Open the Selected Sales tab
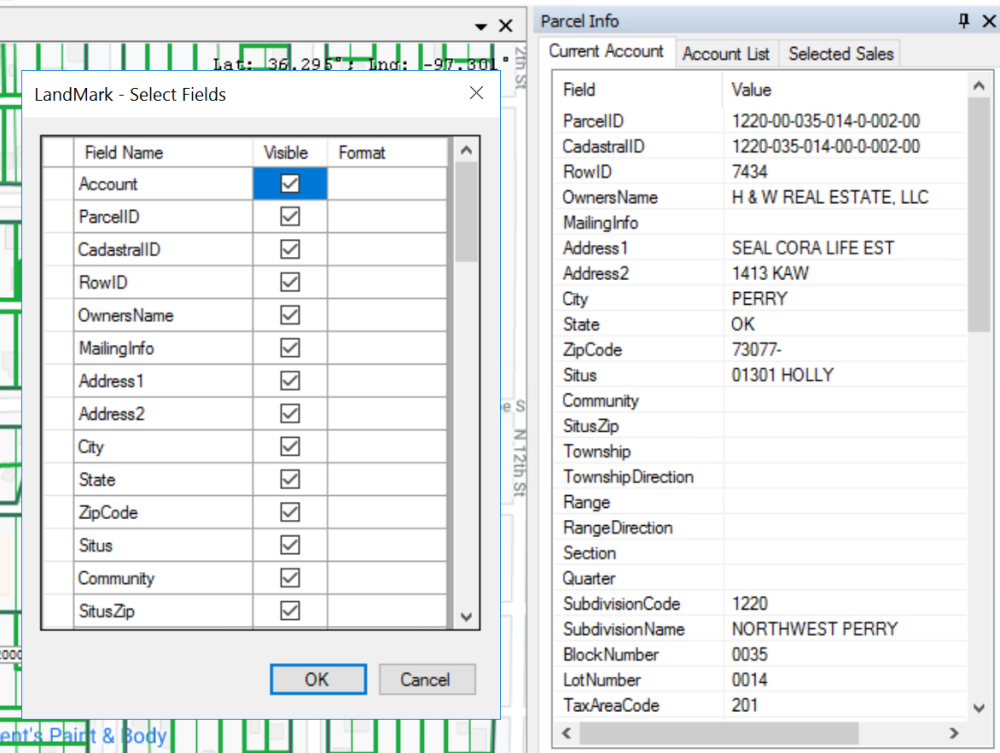Image resolution: width=1000 pixels, height=753 pixels. (840, 53)
